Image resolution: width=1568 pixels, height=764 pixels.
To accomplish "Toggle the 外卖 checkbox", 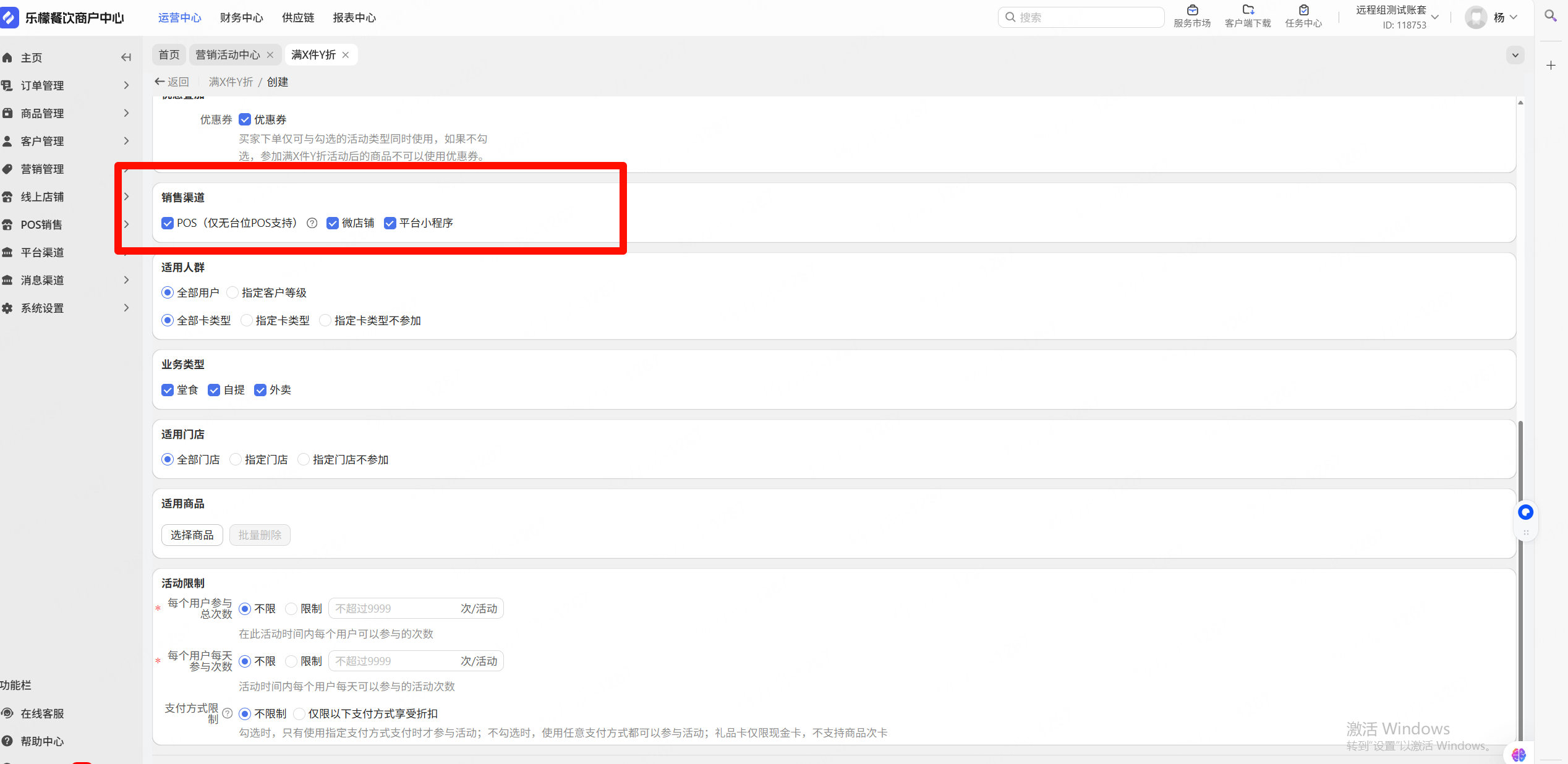I will (260, 390).
